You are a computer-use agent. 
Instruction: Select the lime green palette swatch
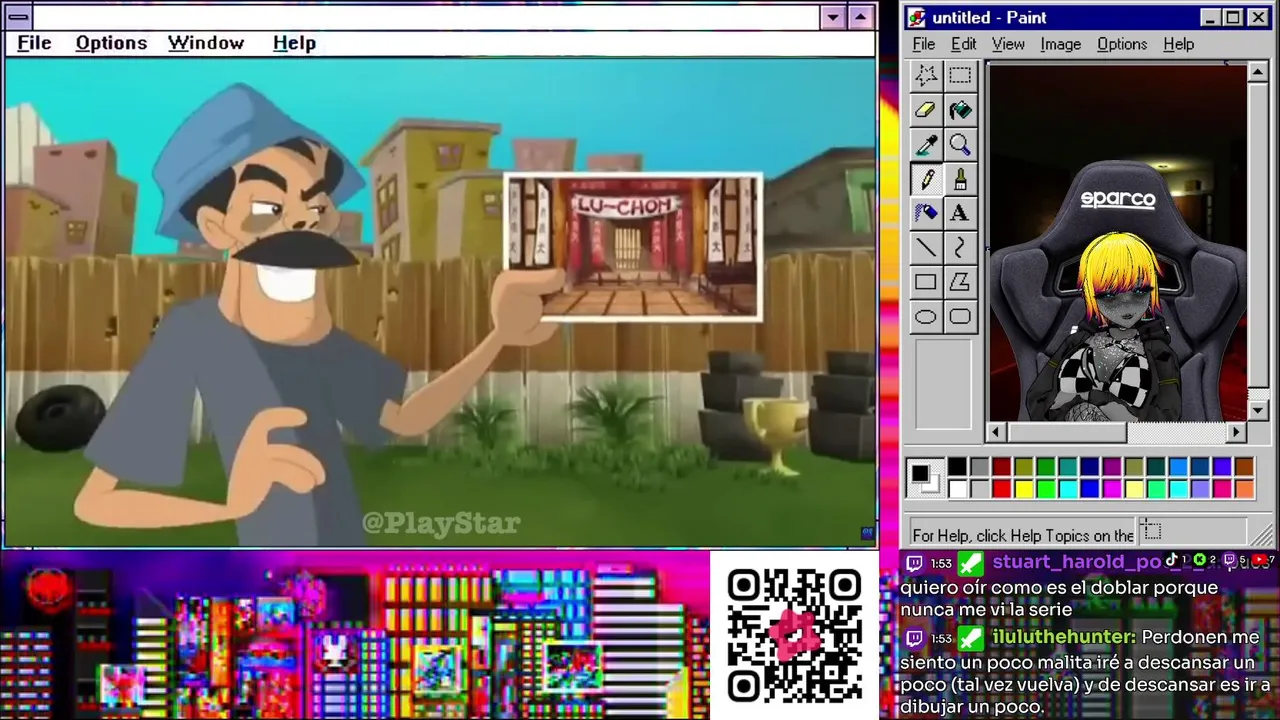(1046, 489)
